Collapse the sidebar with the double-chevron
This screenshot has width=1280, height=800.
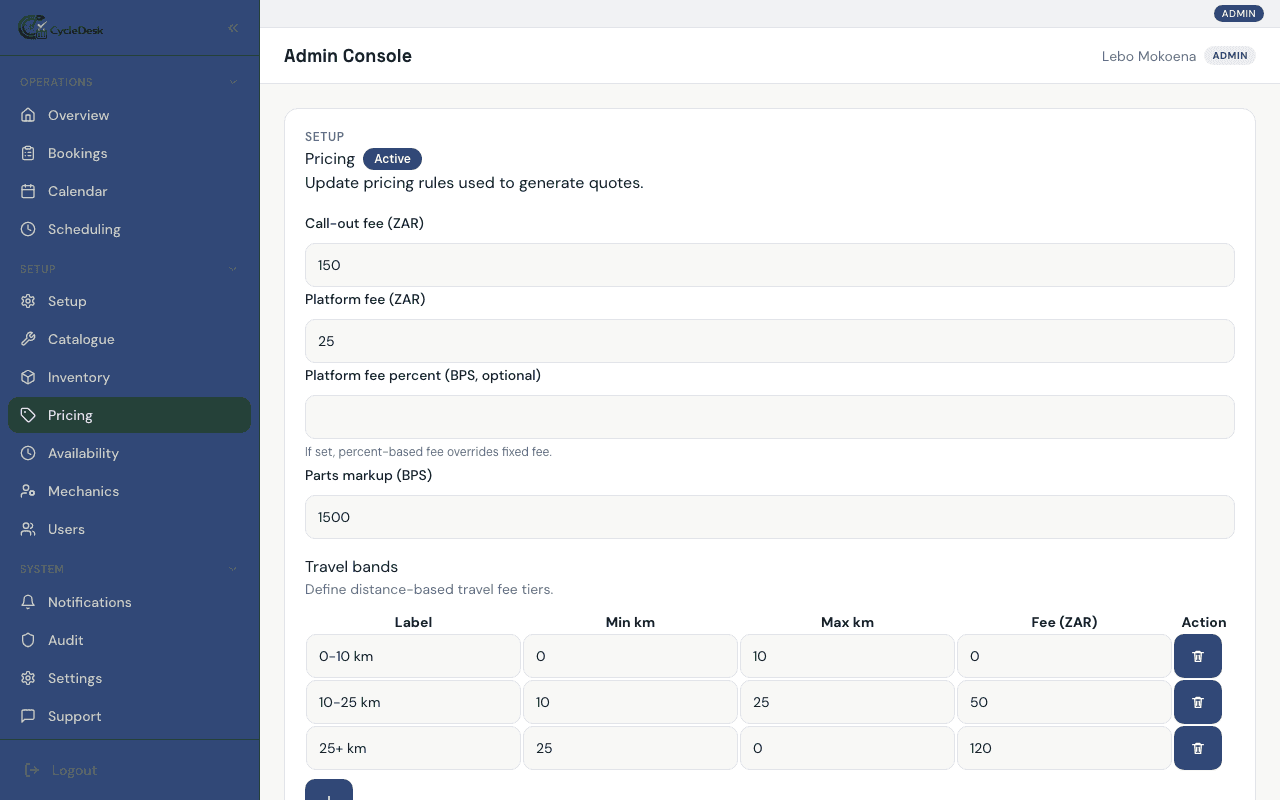coord(233,28)
